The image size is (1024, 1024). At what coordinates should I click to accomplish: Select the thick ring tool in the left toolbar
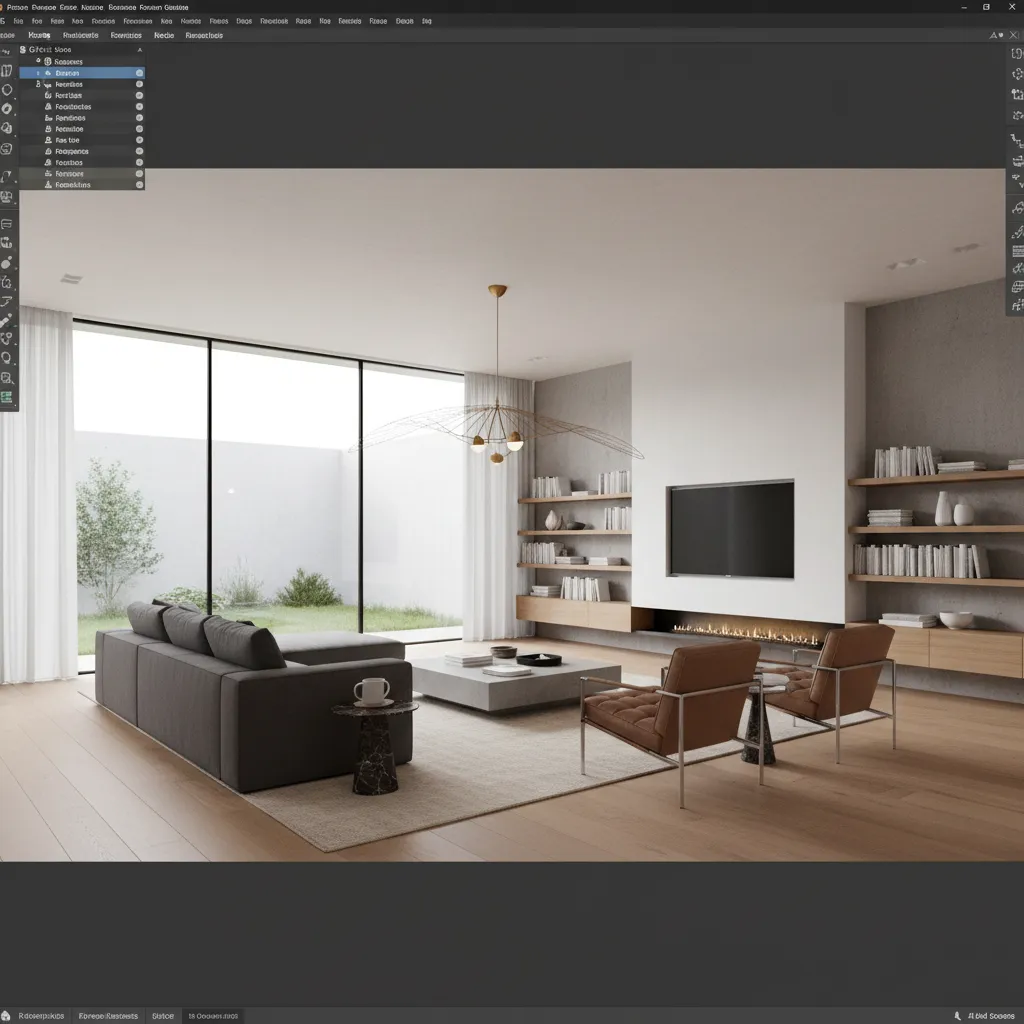point(7,108)
